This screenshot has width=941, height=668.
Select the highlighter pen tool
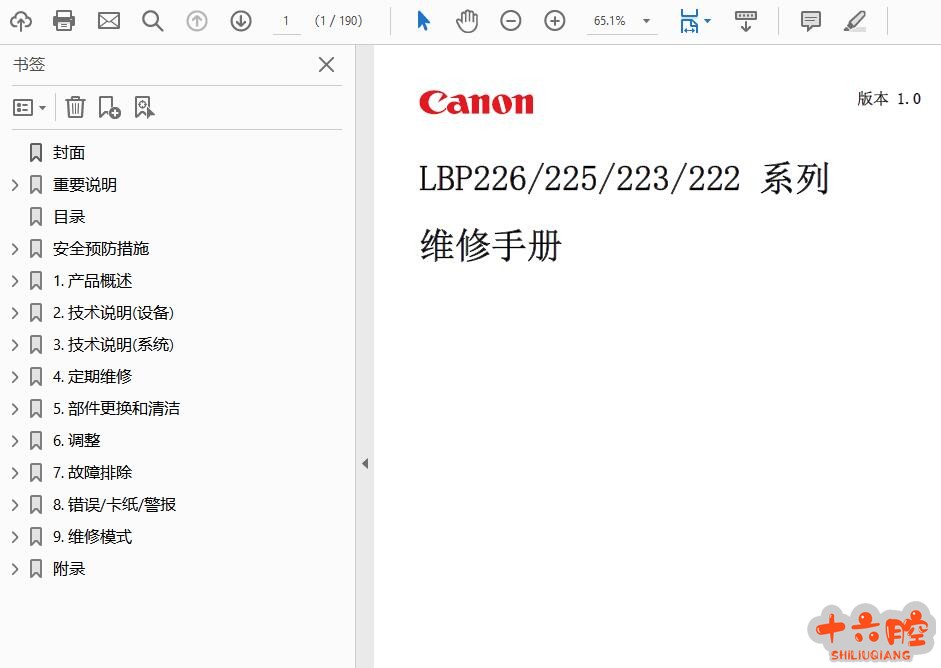coord(855,20)
